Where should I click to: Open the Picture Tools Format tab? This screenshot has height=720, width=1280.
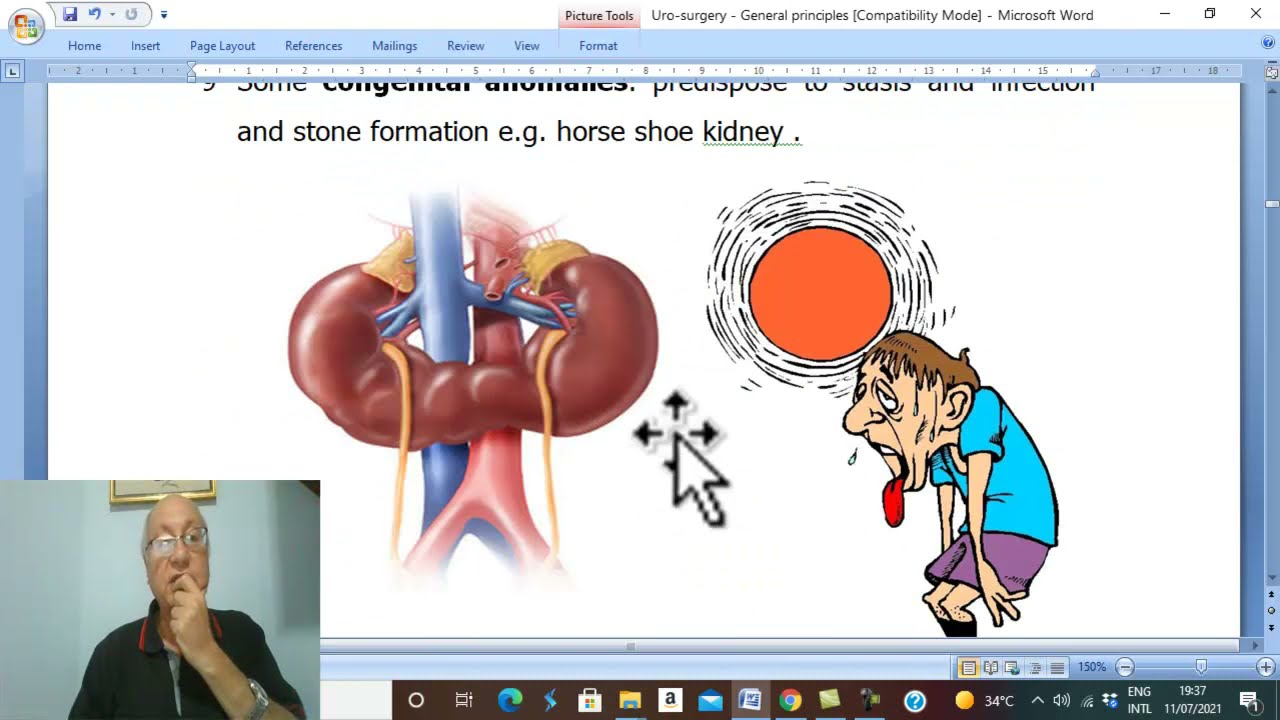(x=598, y=45)
